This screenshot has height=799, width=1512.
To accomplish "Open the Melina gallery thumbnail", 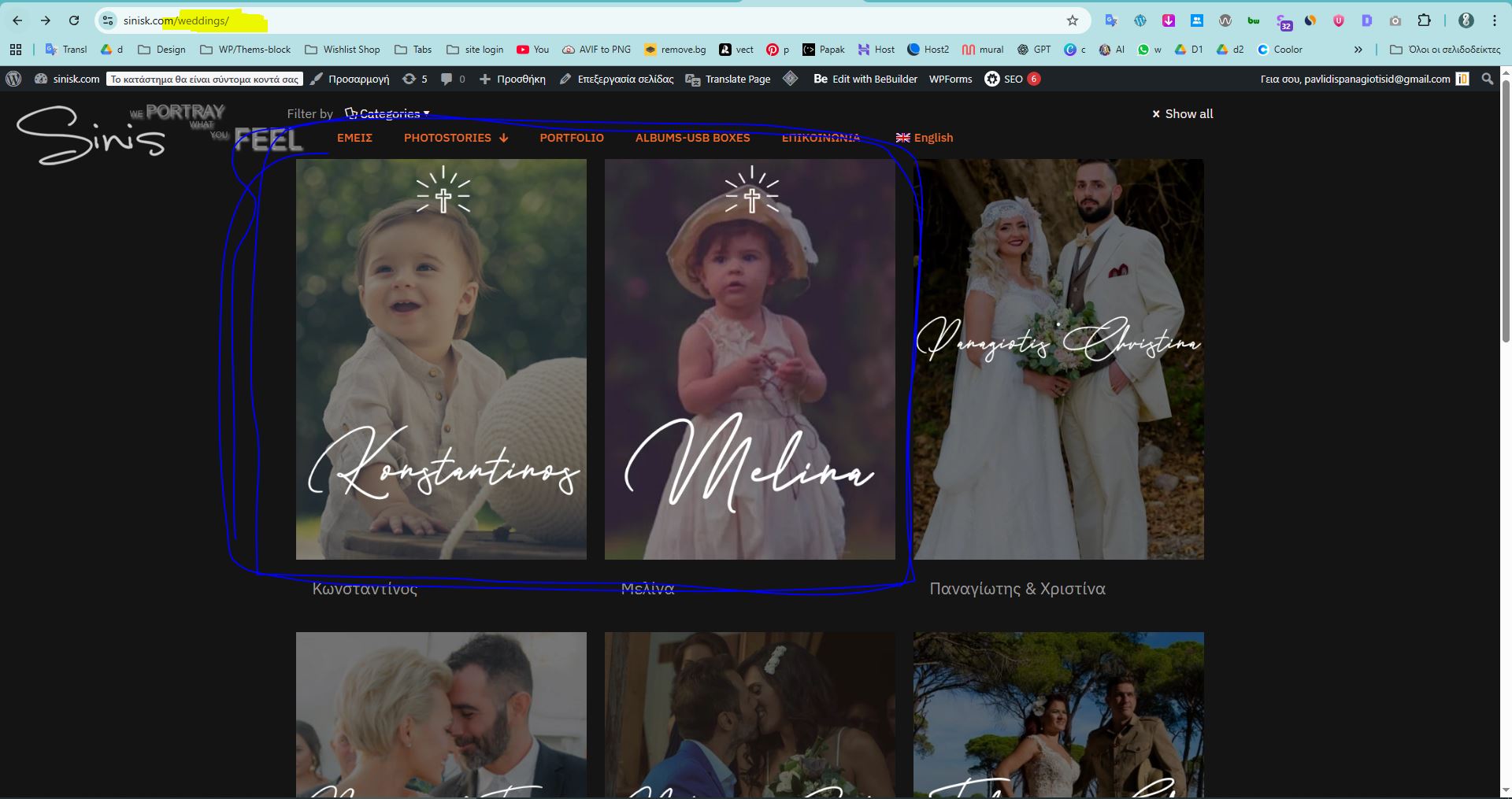I will (749, 359).
